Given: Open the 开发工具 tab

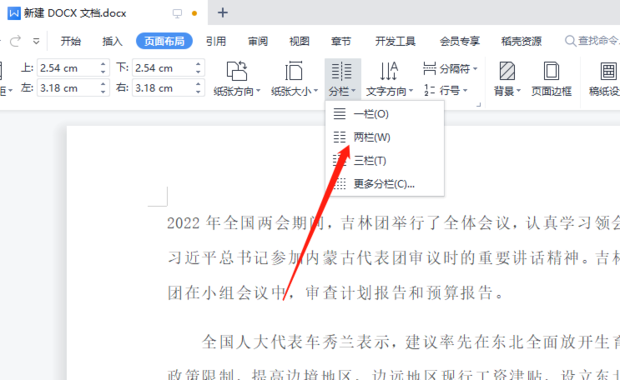Looking at the screenshot, I should (395, 41).
